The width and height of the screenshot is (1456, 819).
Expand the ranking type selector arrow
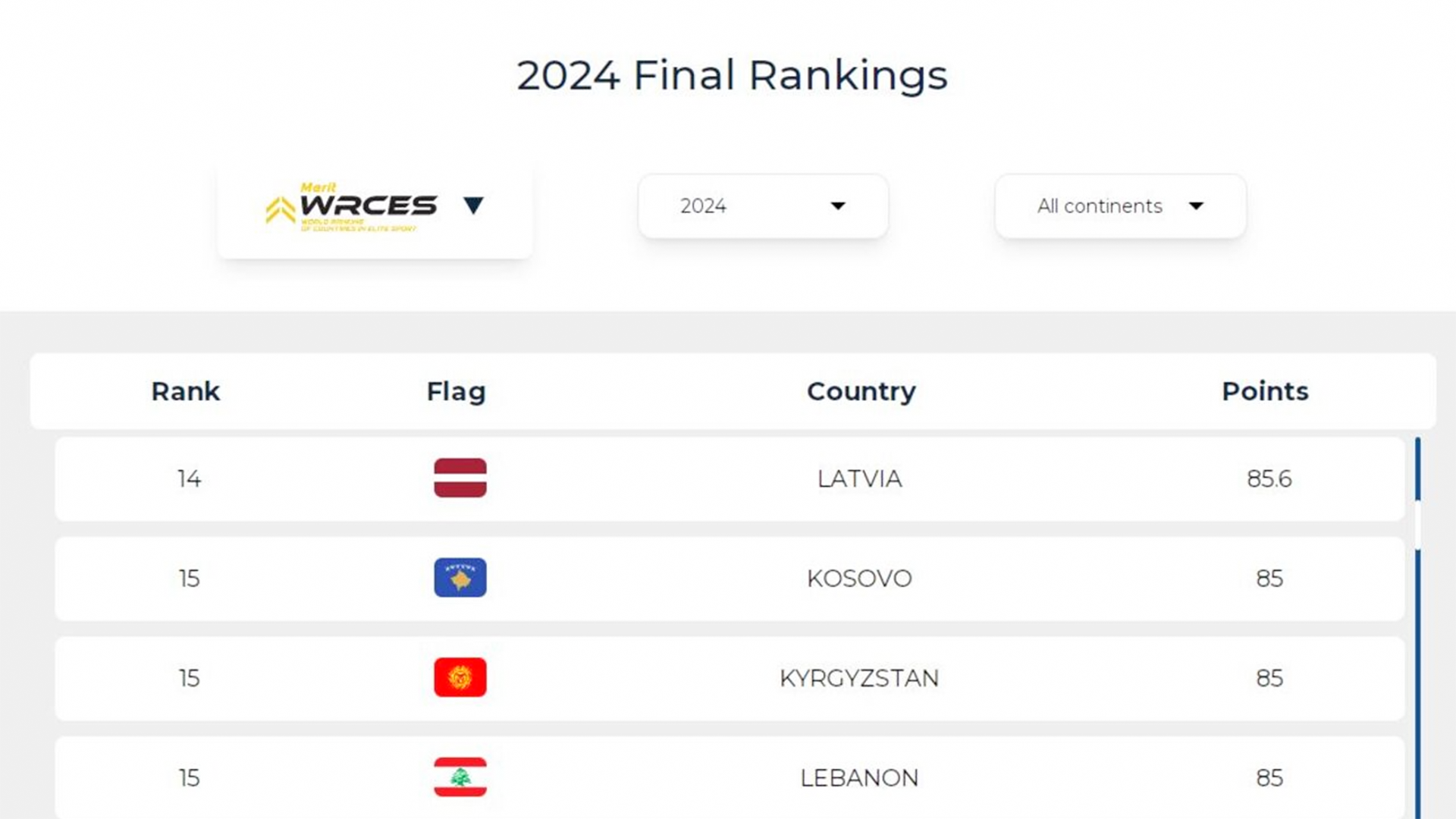(473, 206)
